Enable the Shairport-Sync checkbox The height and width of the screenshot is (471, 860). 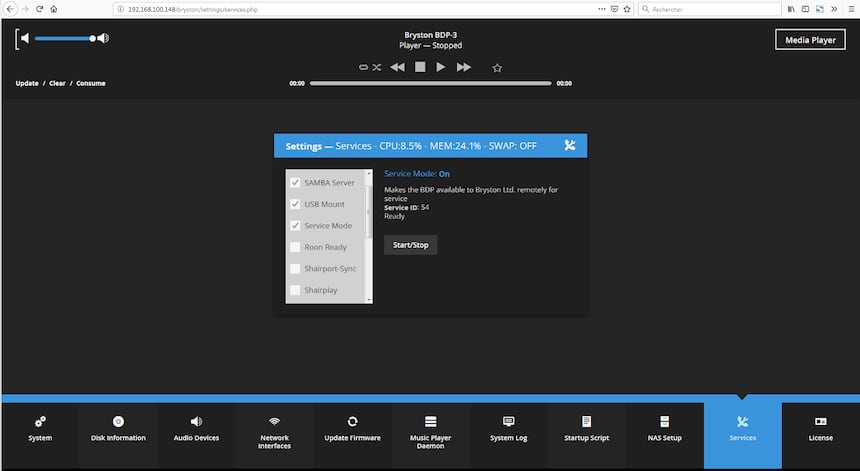pyautogui.click(x=295, y=268)
